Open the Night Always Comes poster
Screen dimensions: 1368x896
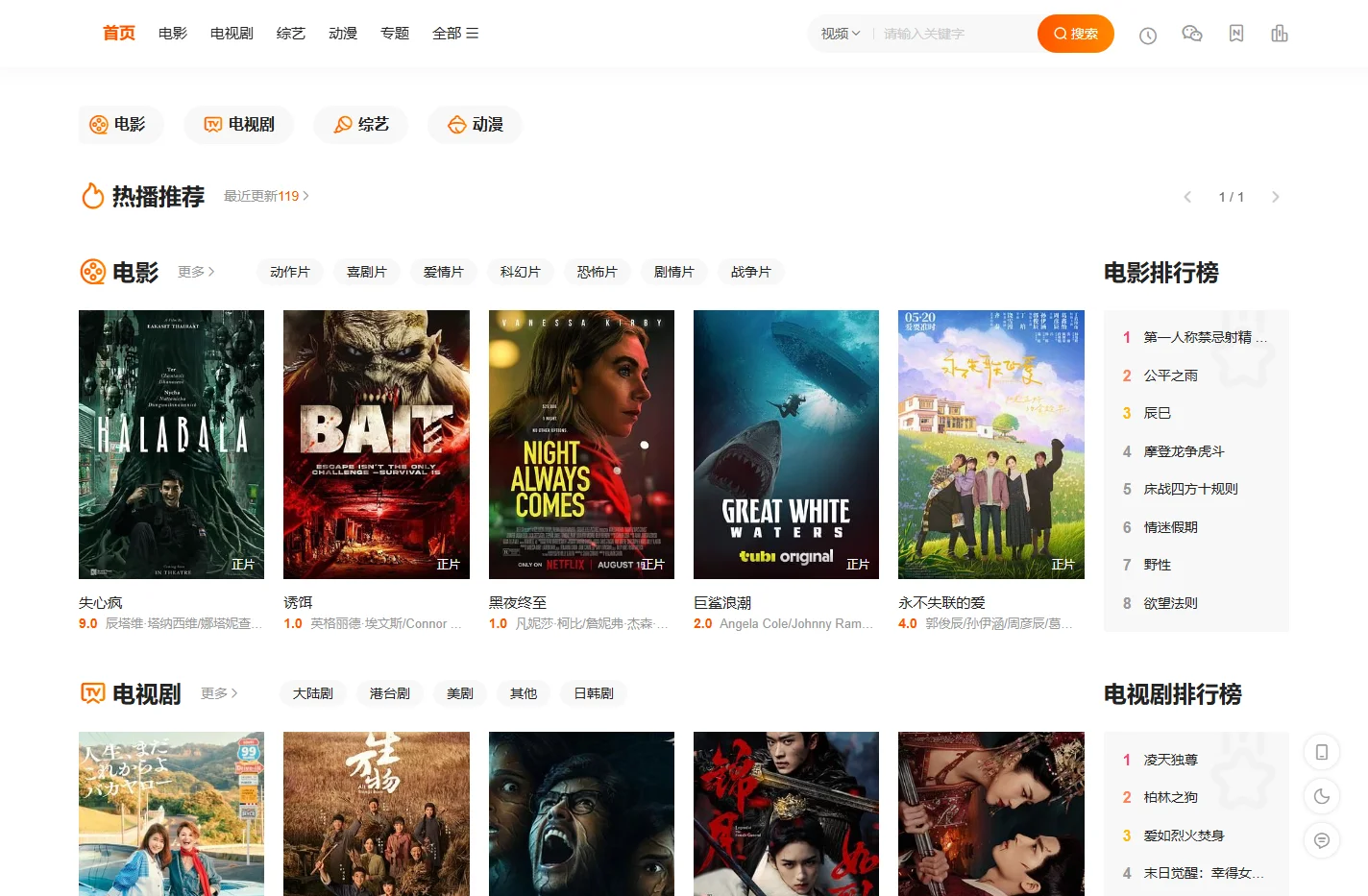pyautogui.click(x=581, y=445)
